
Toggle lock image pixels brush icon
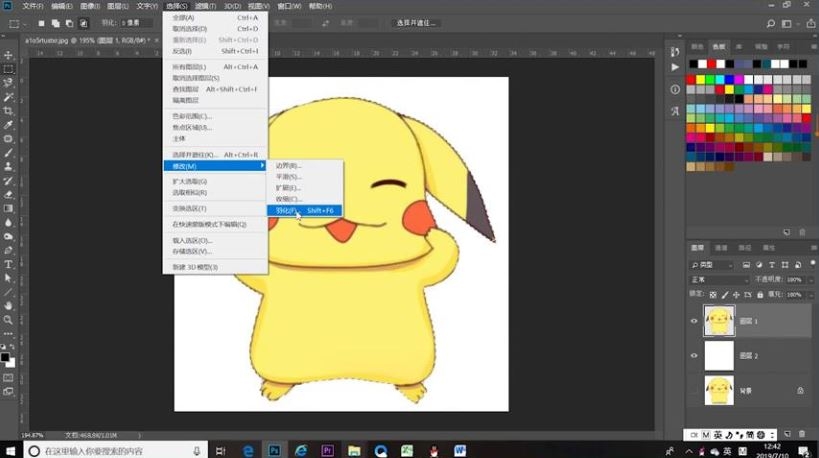tap(724, 295)
